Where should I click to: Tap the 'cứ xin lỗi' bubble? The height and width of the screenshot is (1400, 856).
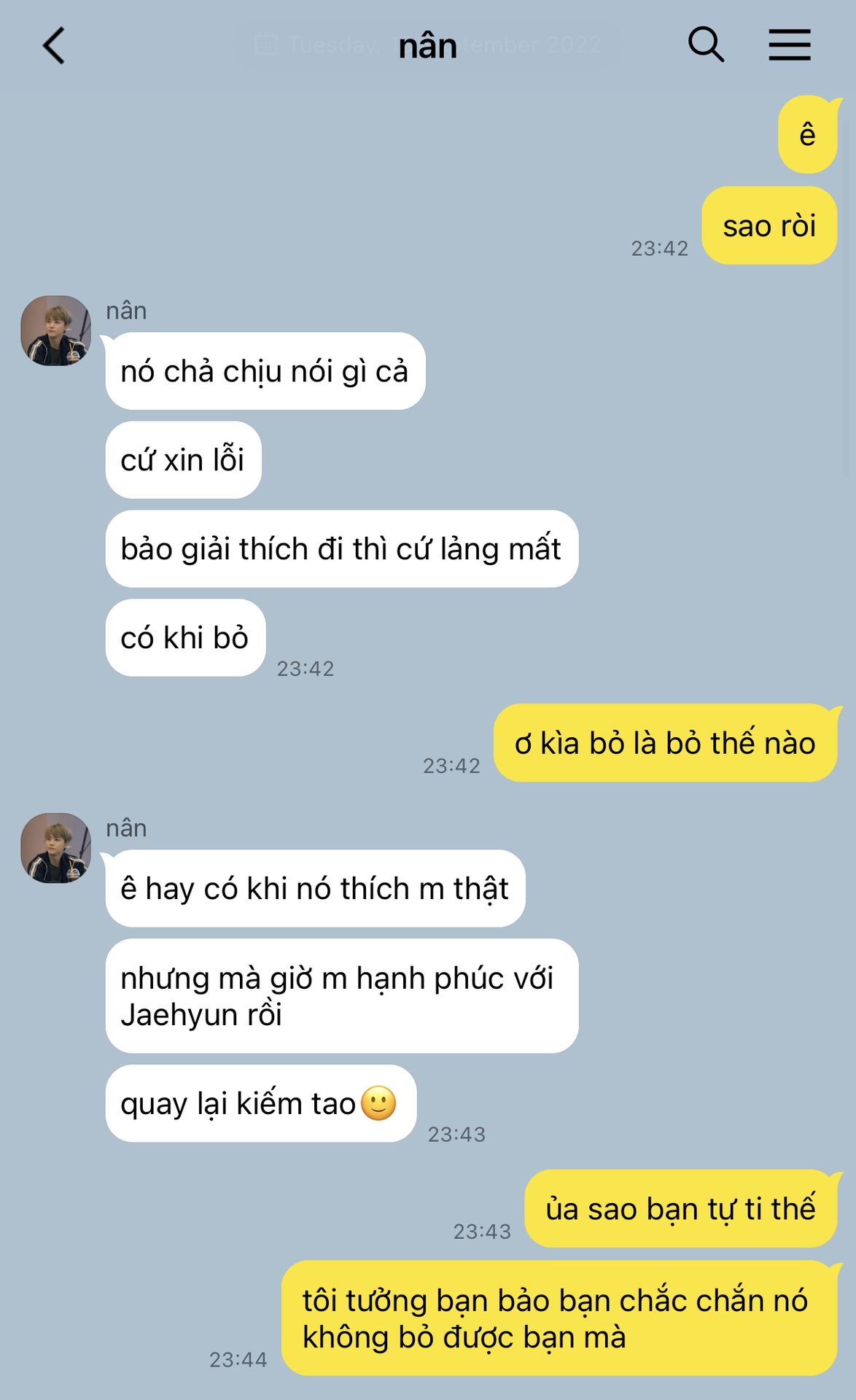tap(183, 460)
